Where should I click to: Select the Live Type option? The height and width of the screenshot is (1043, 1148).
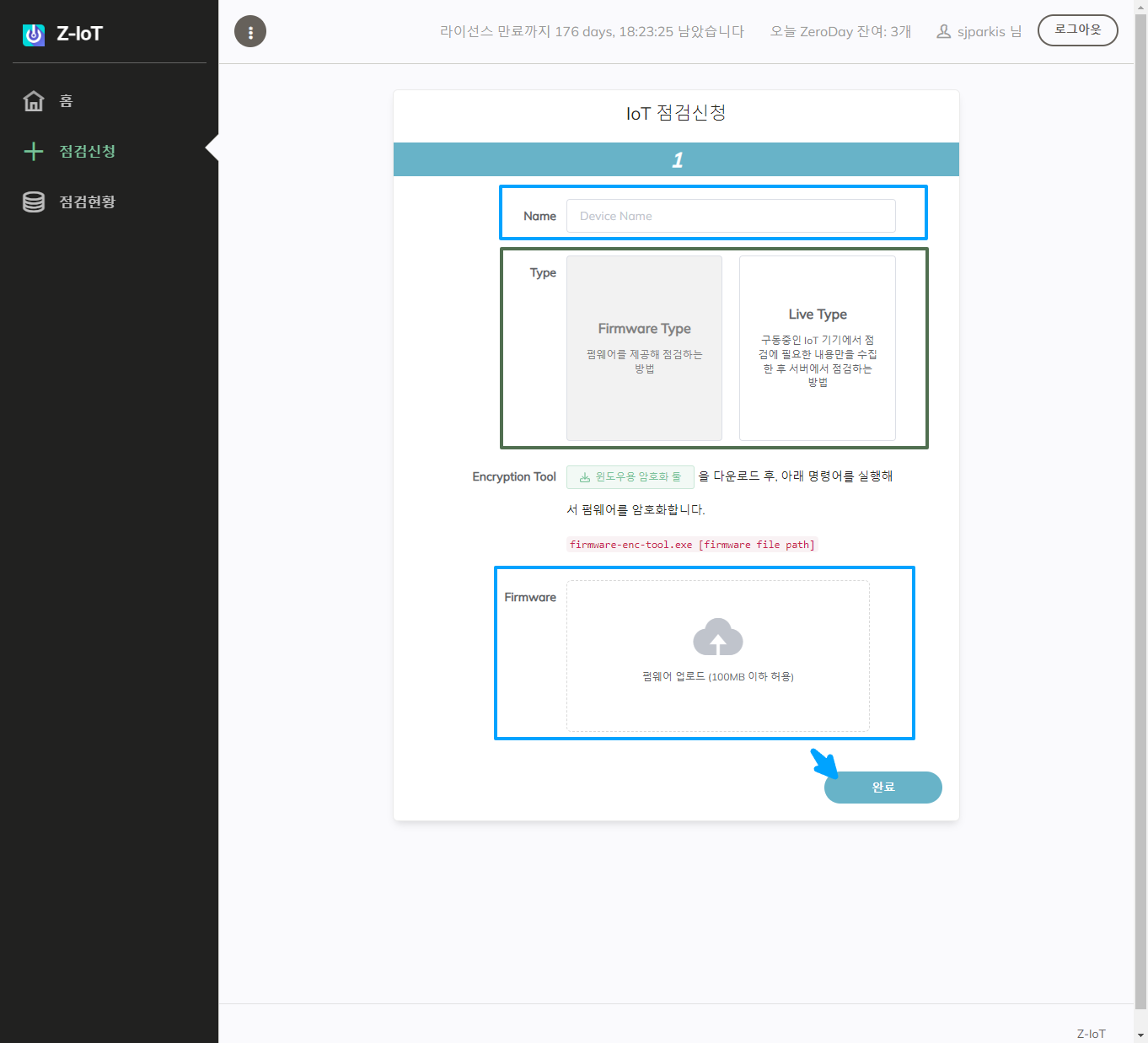pyautogui.click(x=817, y=347)
